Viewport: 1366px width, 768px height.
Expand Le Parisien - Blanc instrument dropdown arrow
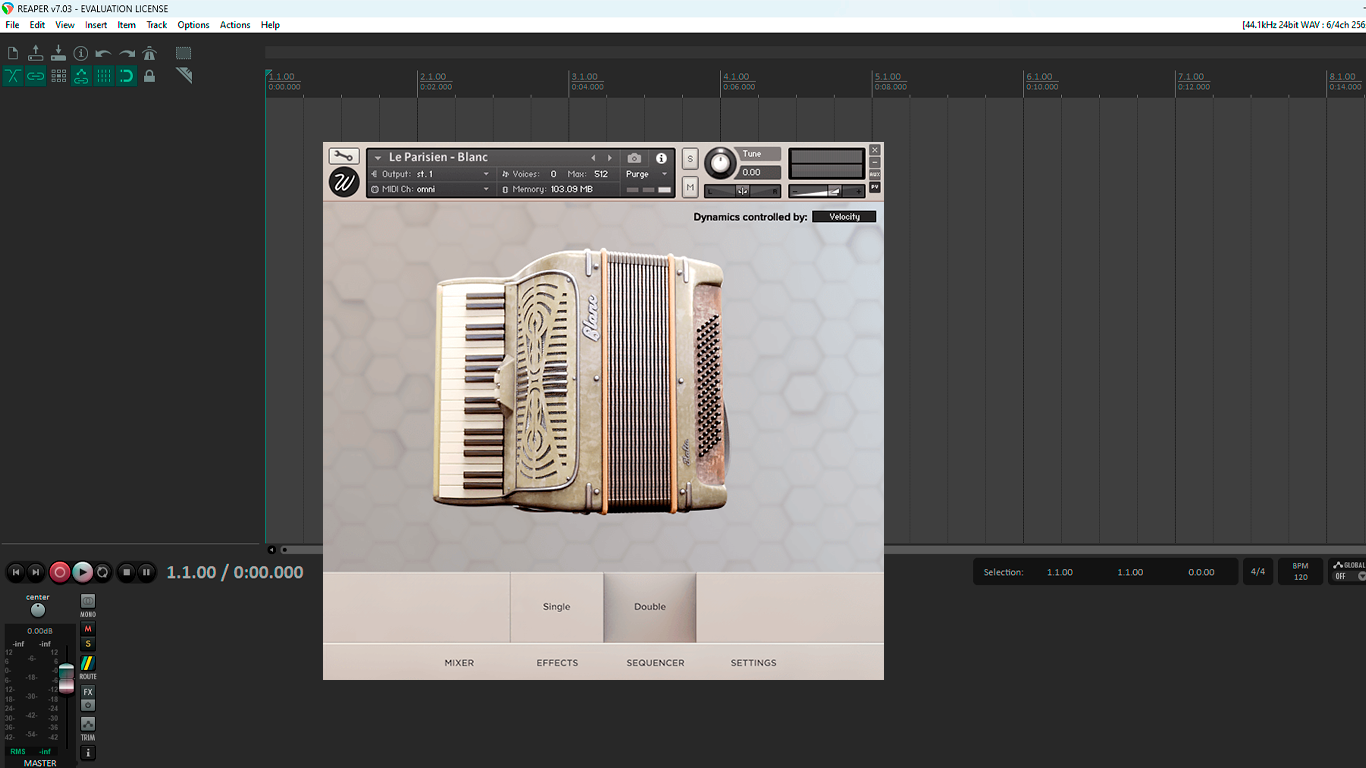coord(378,158)
